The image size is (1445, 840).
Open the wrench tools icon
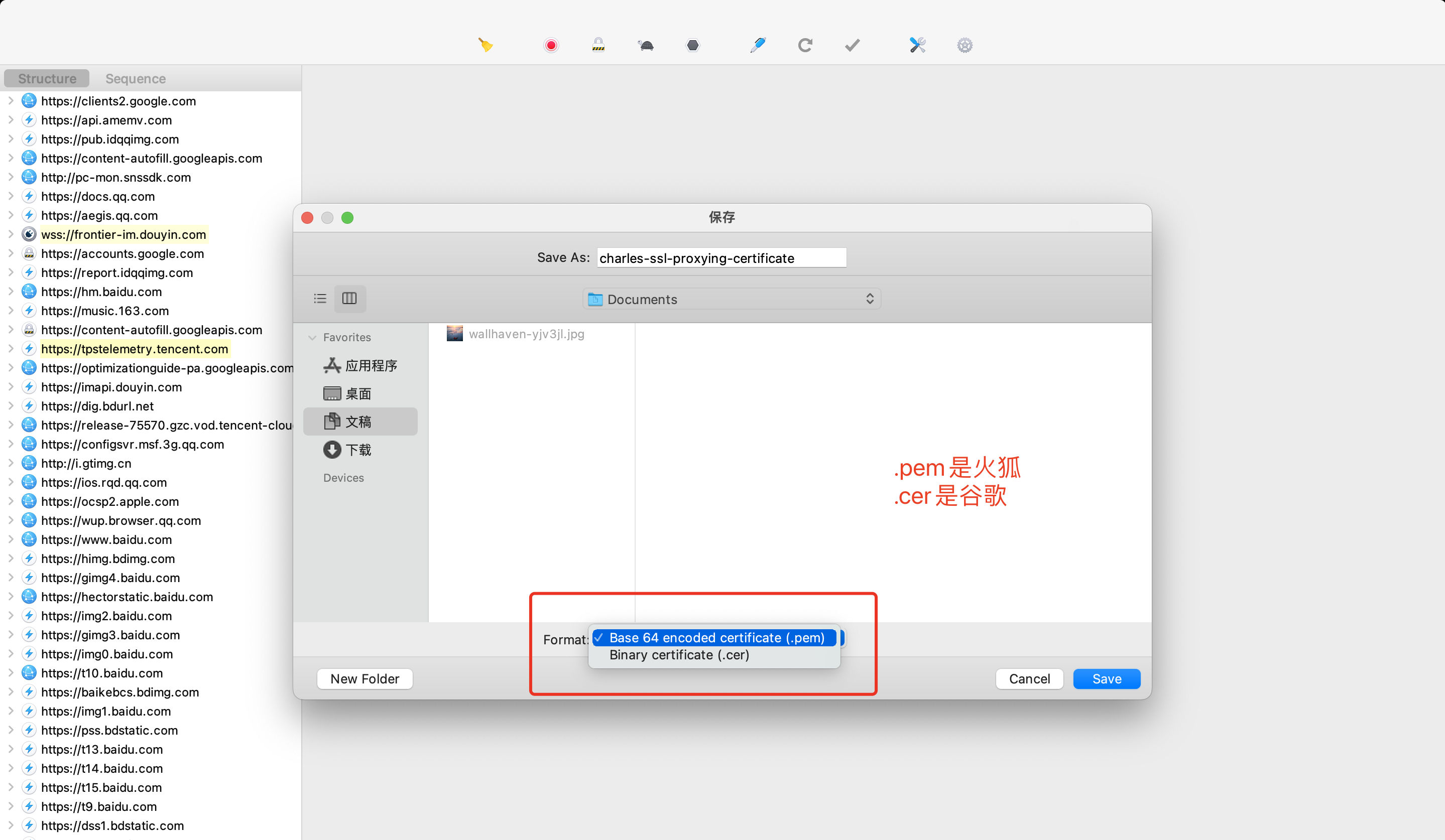(917, 45)
